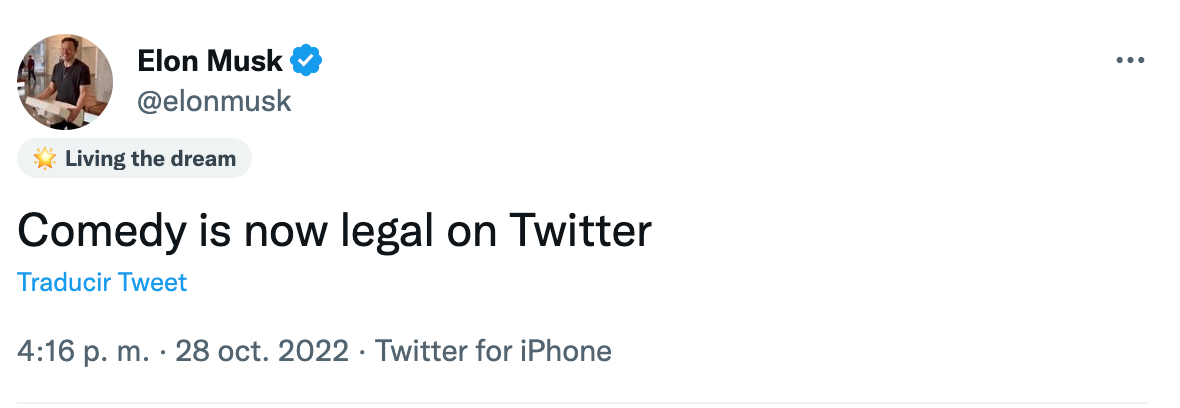Open Elon Musk's profile picture

(x=65, y=81)
